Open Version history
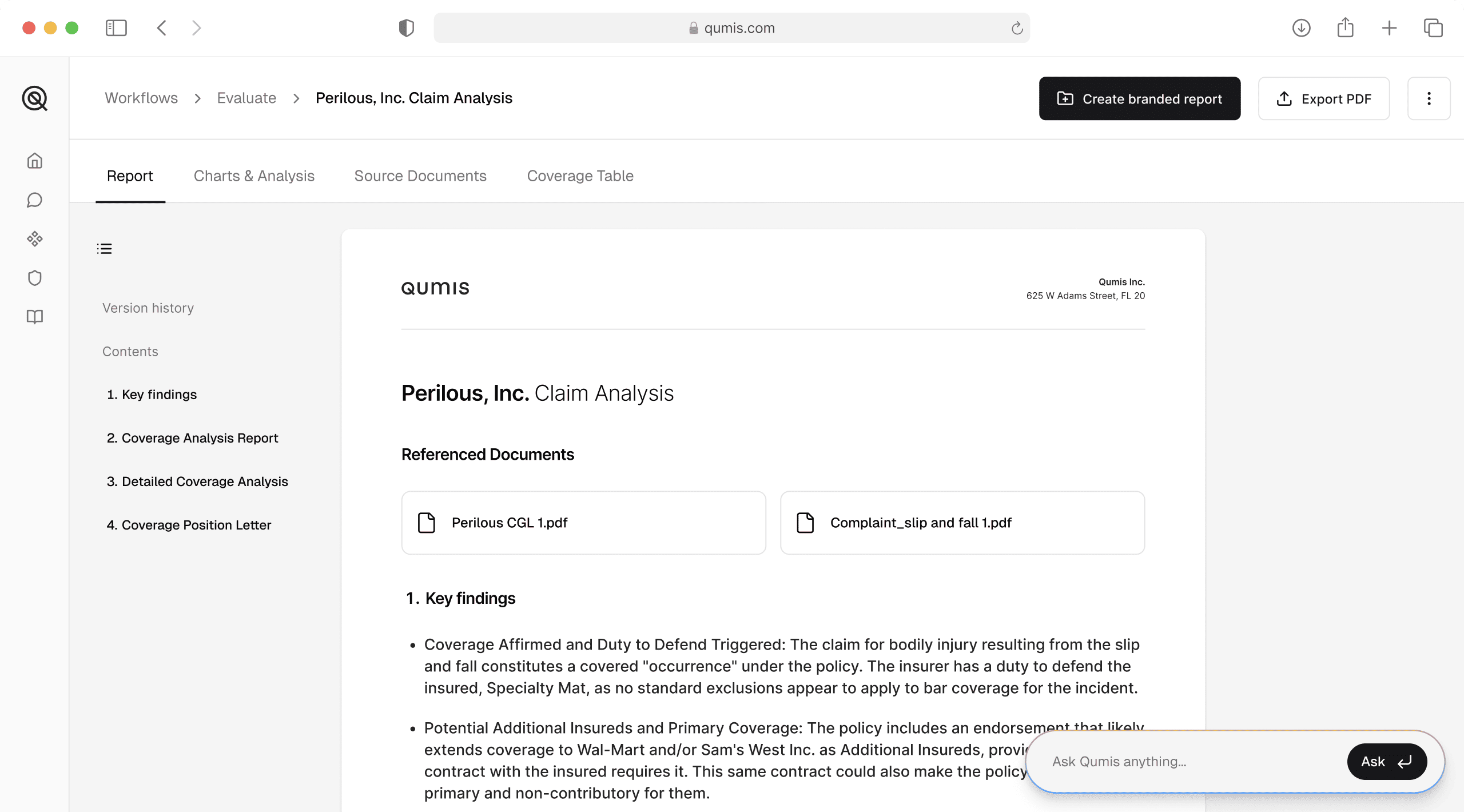Viewport: 1464px width, 812px height. 148,308
